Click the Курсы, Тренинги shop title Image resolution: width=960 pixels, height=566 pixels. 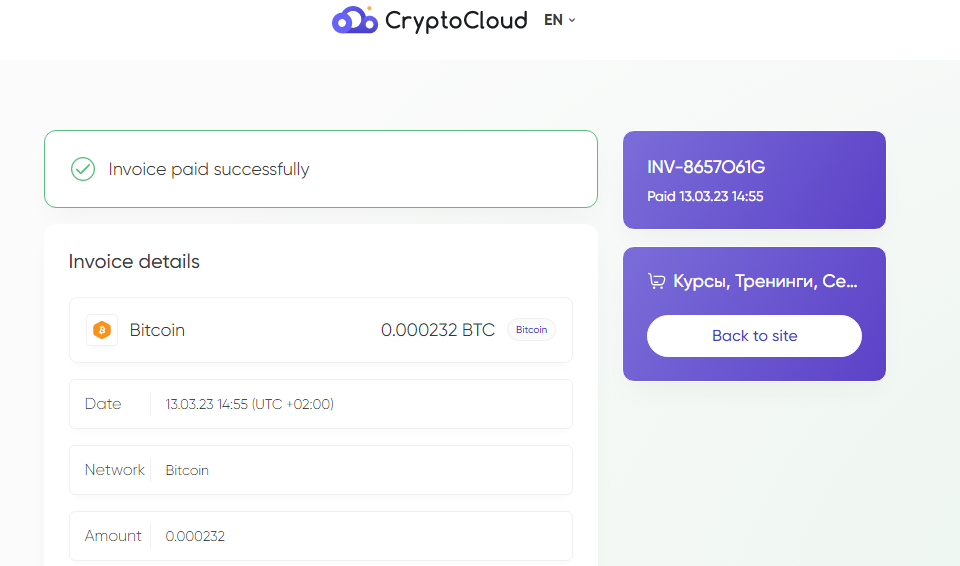click(x=765, y=281)
